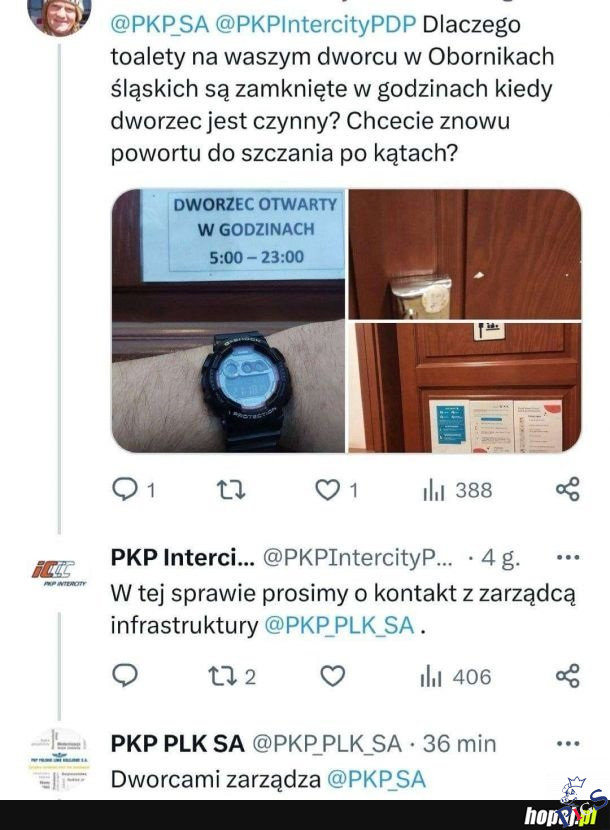Open more options menu on PKP Intercity tweet
Image resolution: width=610 pixels, height=830 pixels.
pyautogui.click(x=569, y=557)
